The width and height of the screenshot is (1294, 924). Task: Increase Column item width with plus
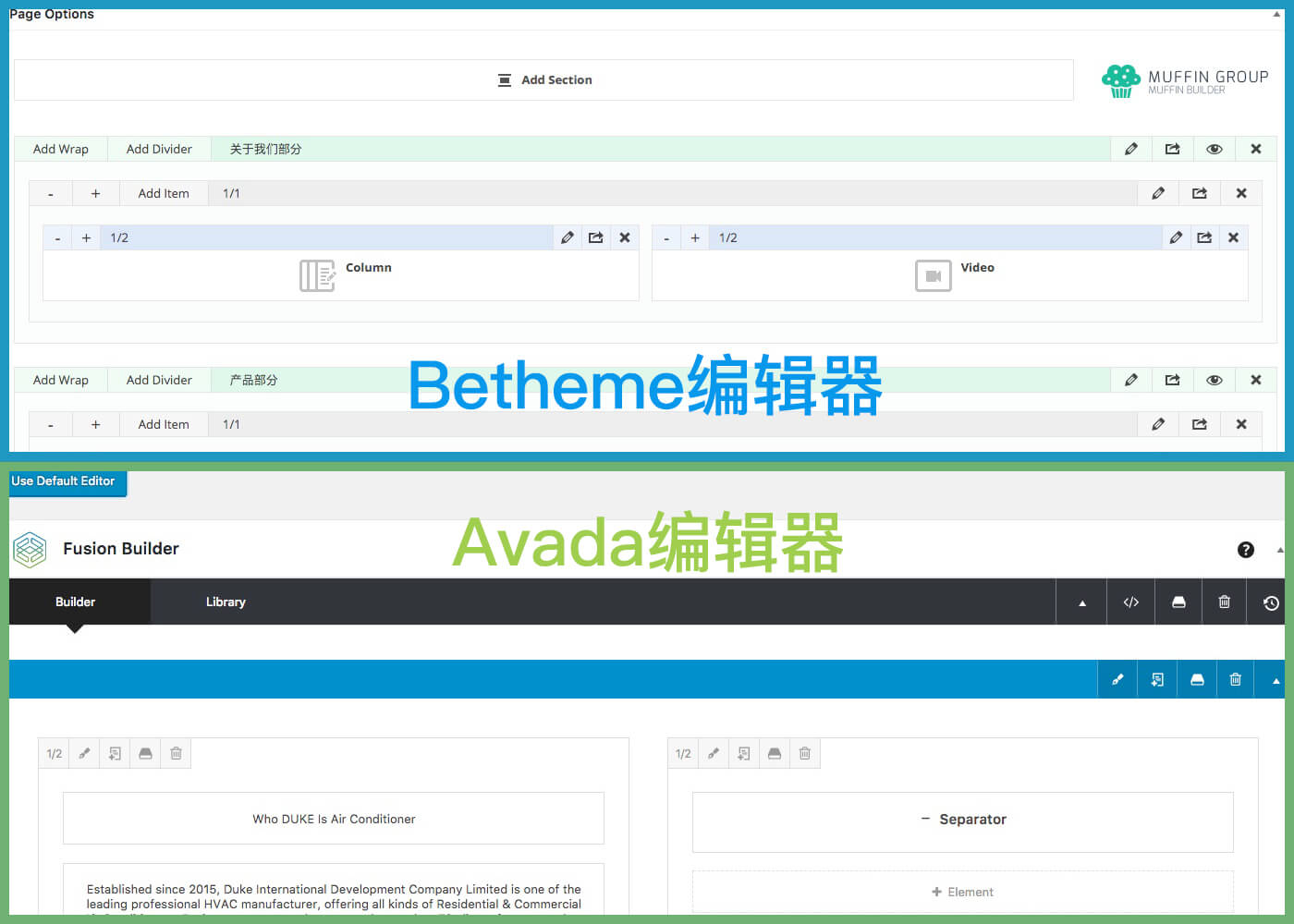[86, 237]
